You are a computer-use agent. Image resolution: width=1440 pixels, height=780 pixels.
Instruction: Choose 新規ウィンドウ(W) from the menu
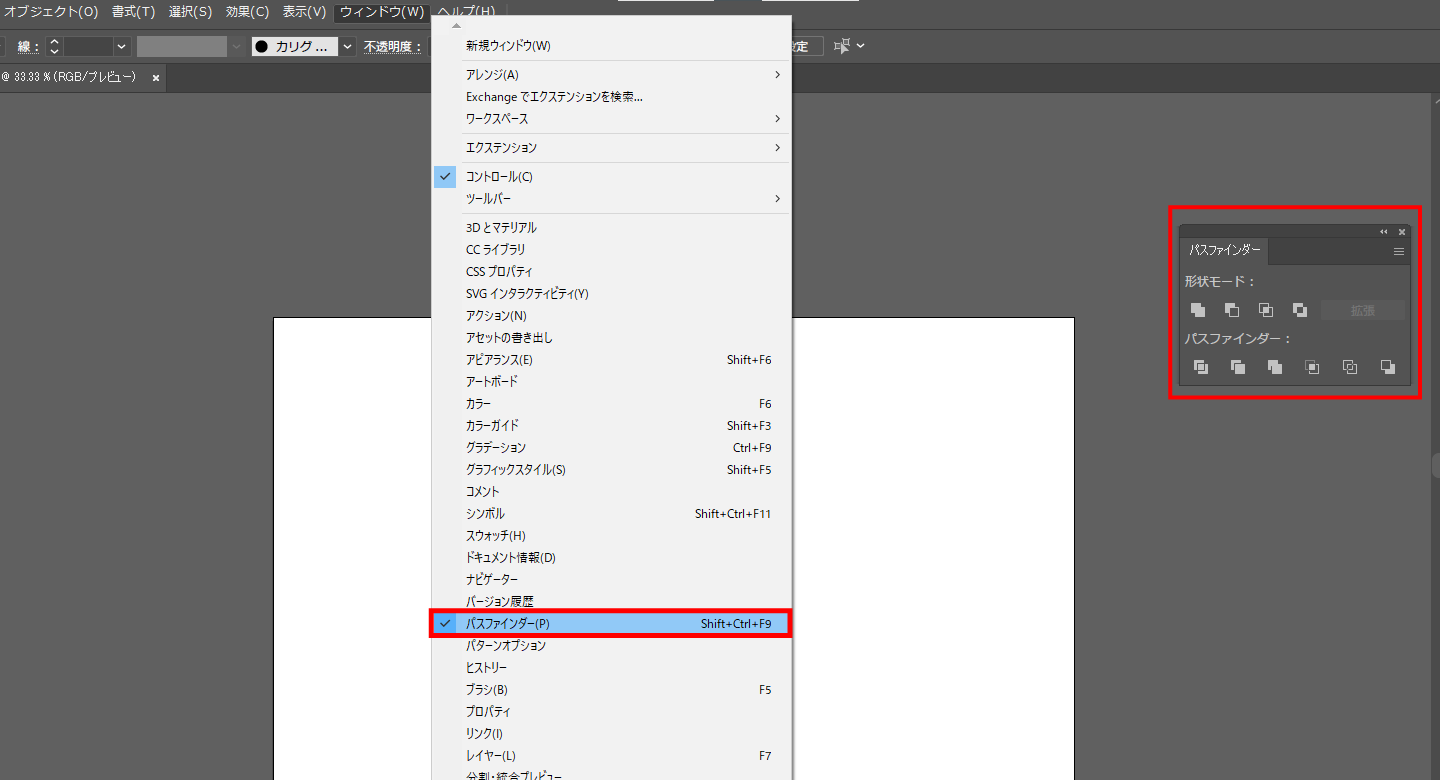(611, 46)
